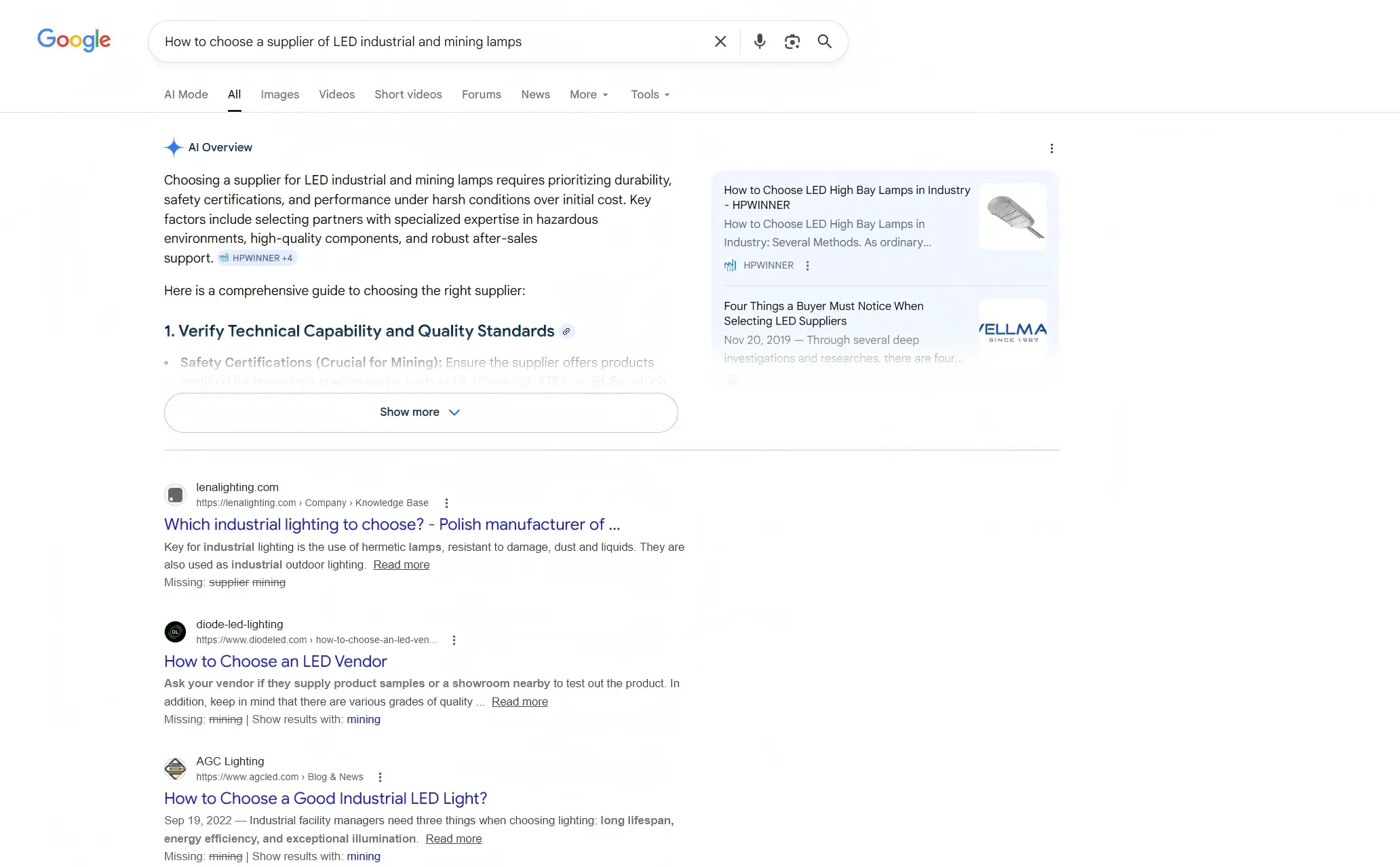Image resolution: width=1400 pixels, height=867 pixels.
Task: Click the magnifying glass search icon
Action: [825, 41]
